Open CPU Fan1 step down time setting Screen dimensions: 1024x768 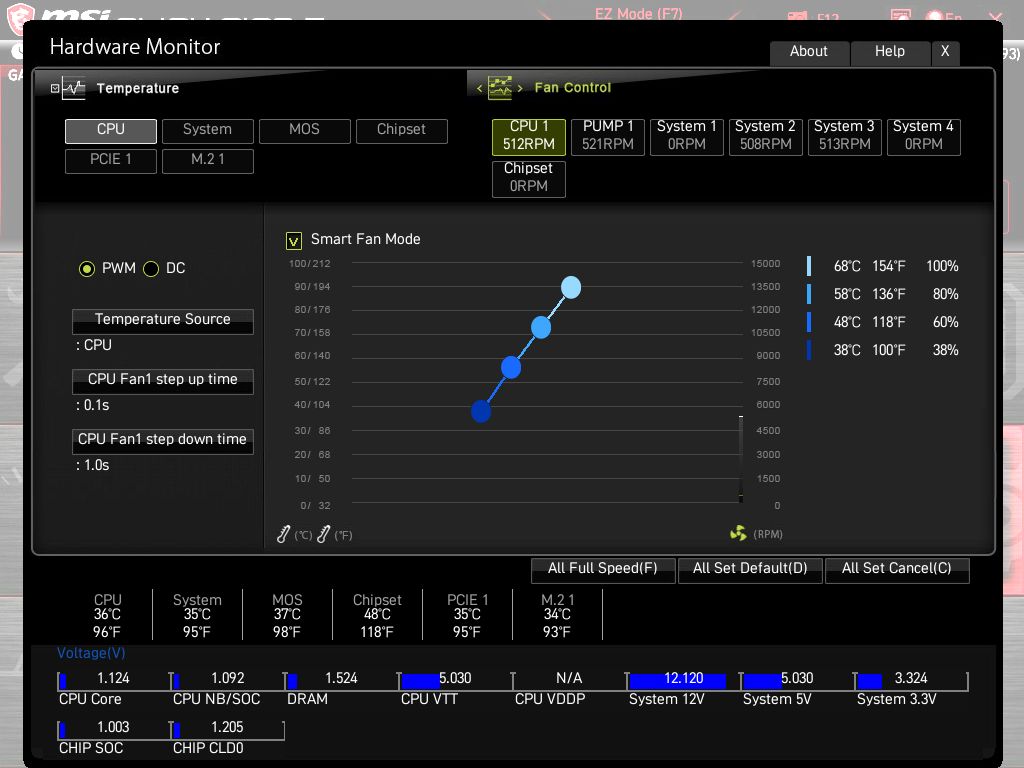[163, 441]
